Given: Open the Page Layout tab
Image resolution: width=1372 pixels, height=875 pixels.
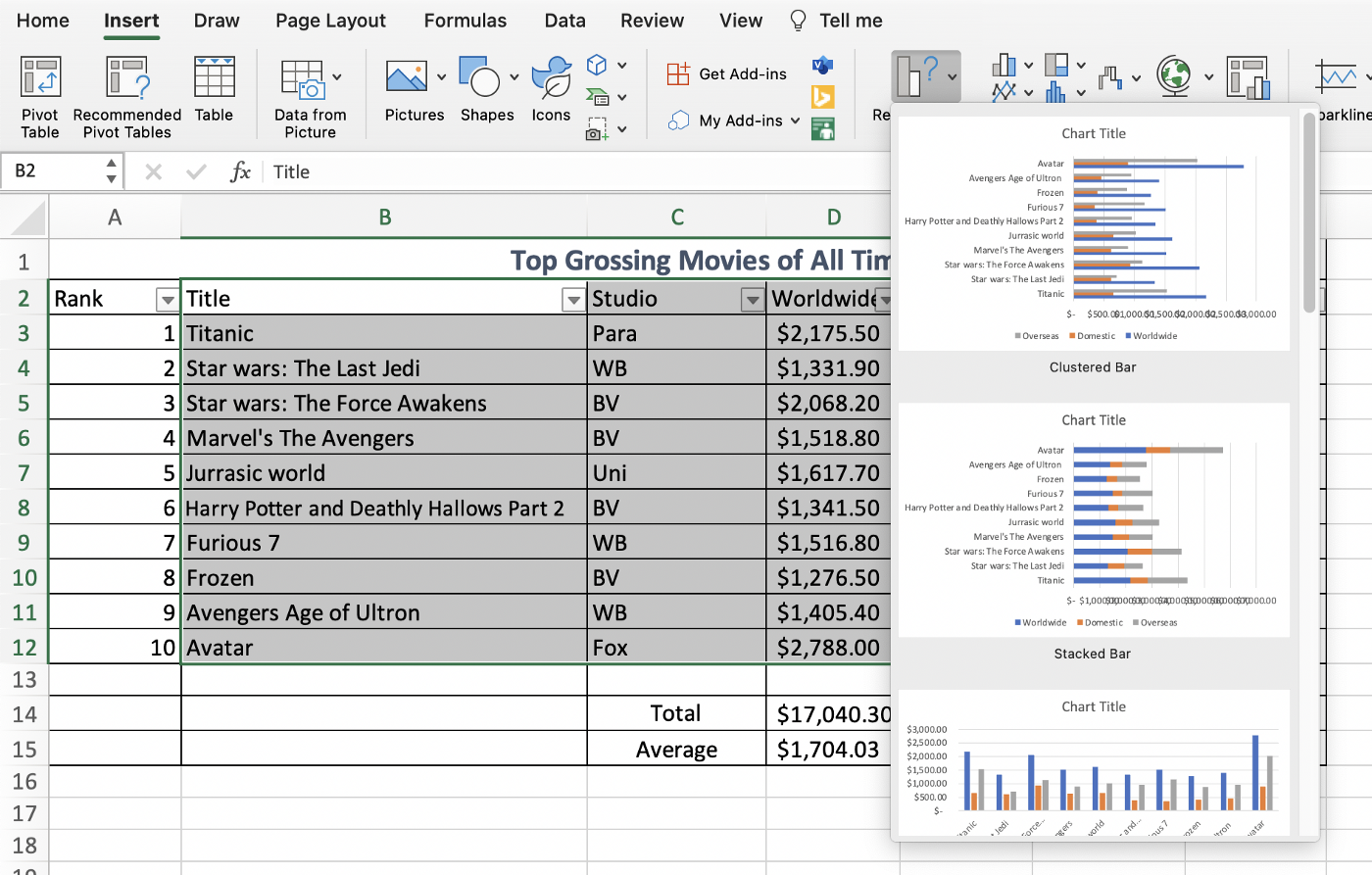Looking at the screenshot, I should (330, 21).
